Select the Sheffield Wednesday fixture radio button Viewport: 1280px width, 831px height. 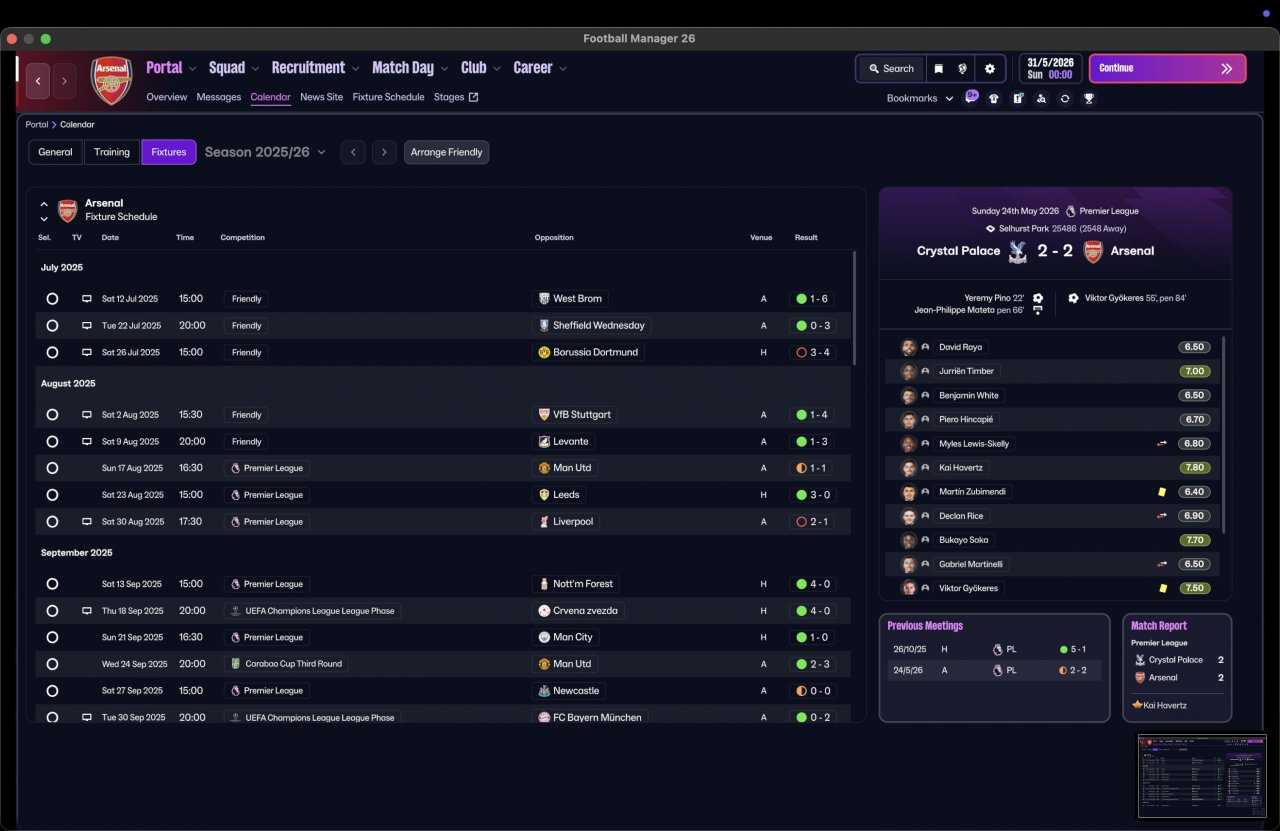click(x=52, y=326)
